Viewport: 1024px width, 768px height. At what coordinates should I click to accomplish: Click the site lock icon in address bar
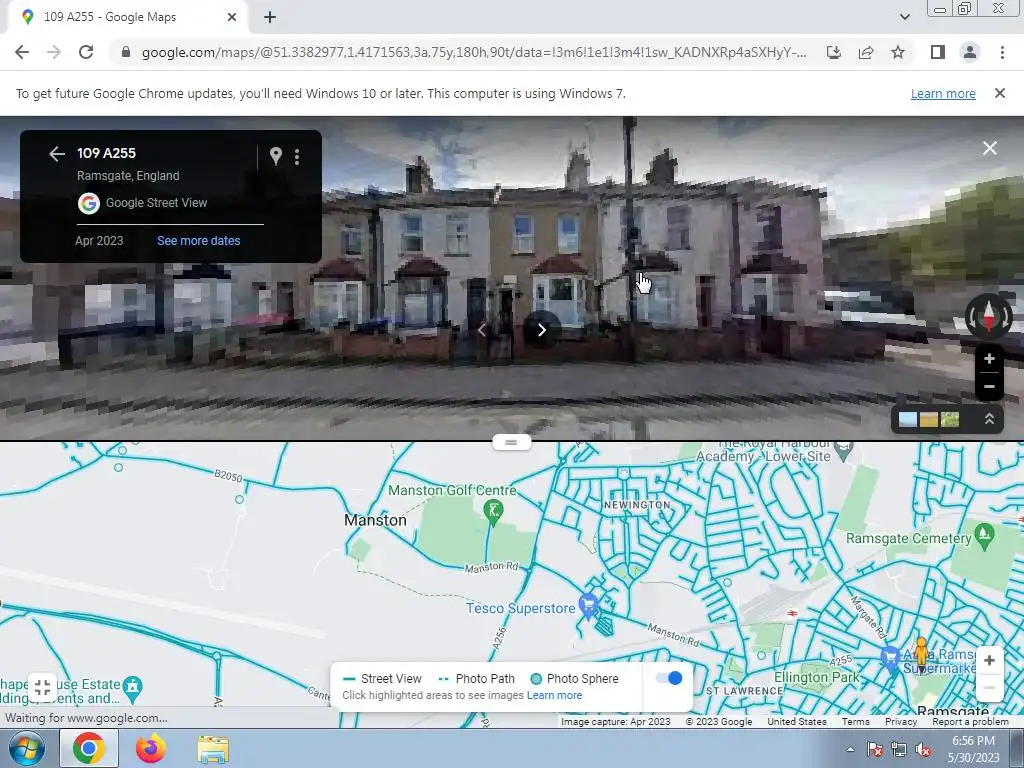coord(126,52)
